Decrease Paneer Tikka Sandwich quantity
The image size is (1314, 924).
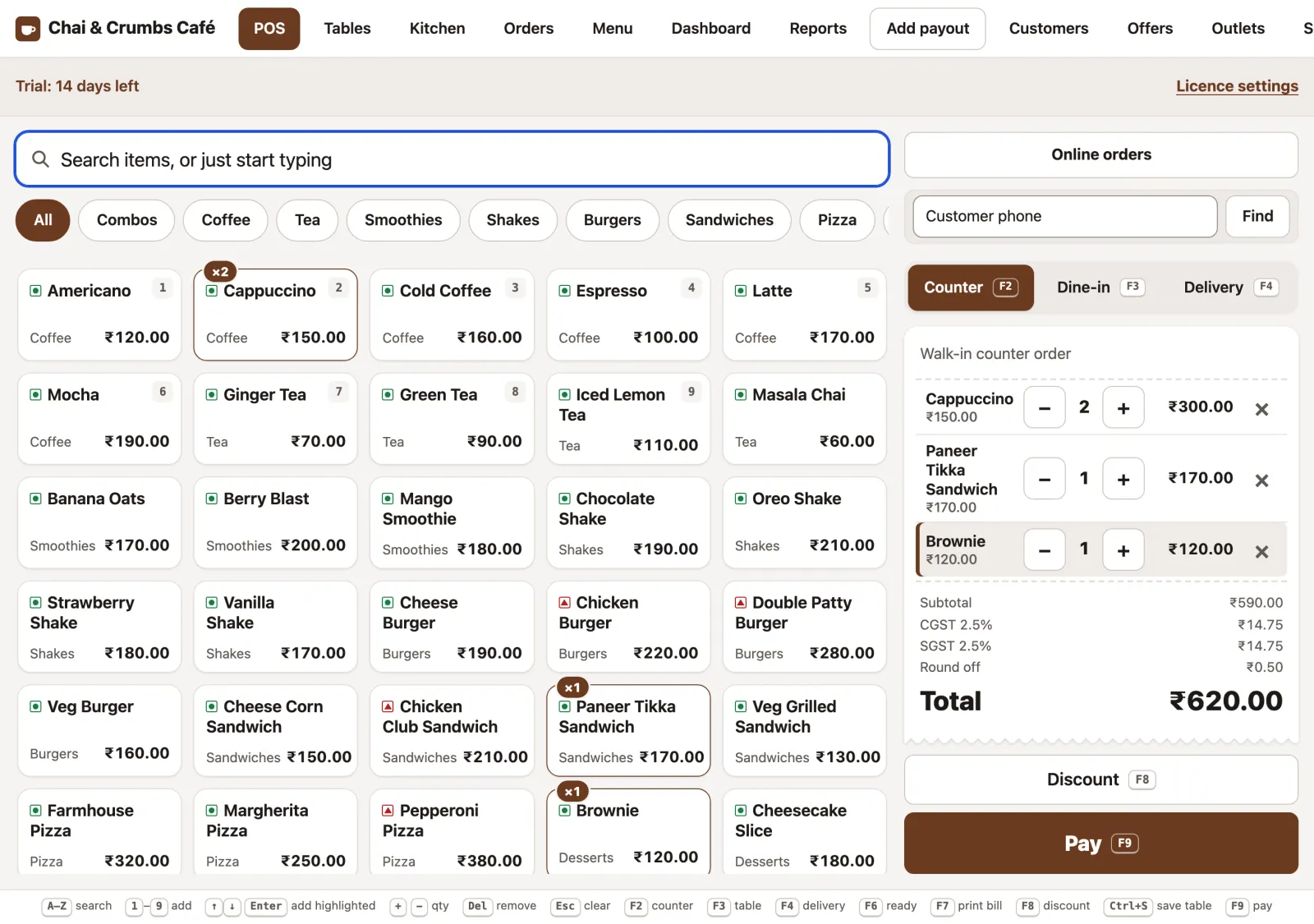(x=1045, y=479)
